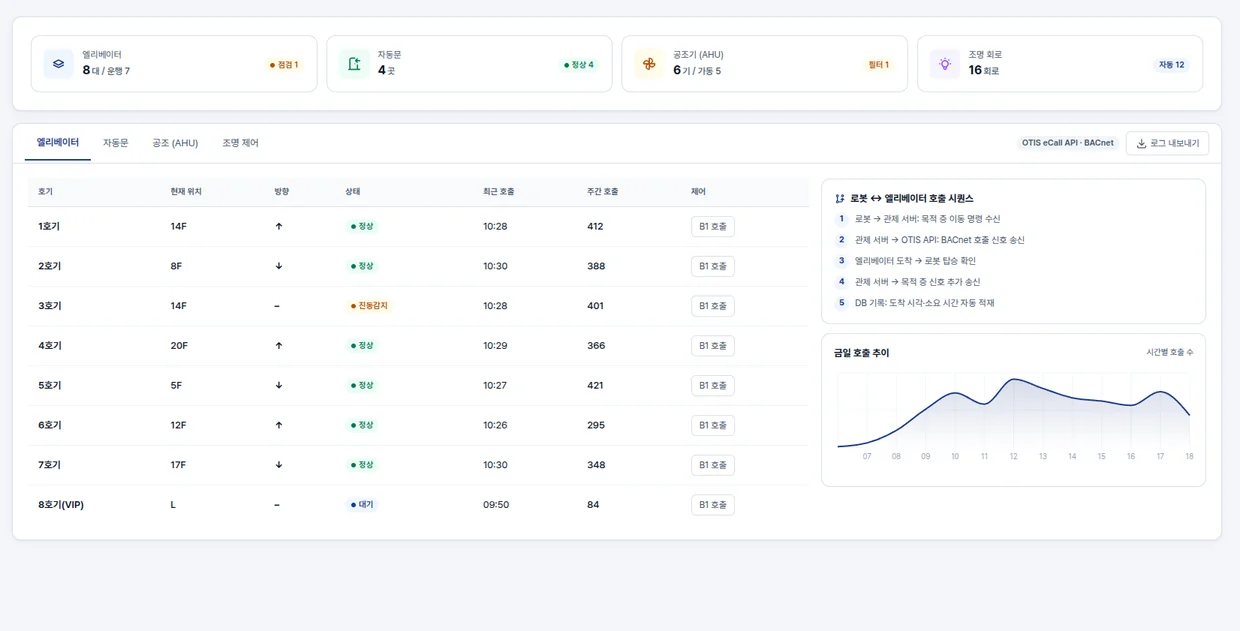Viewport: 1240px width, 631px height.
Task: Click the elevator card layers icon
Action: click(x=58, y=64)
